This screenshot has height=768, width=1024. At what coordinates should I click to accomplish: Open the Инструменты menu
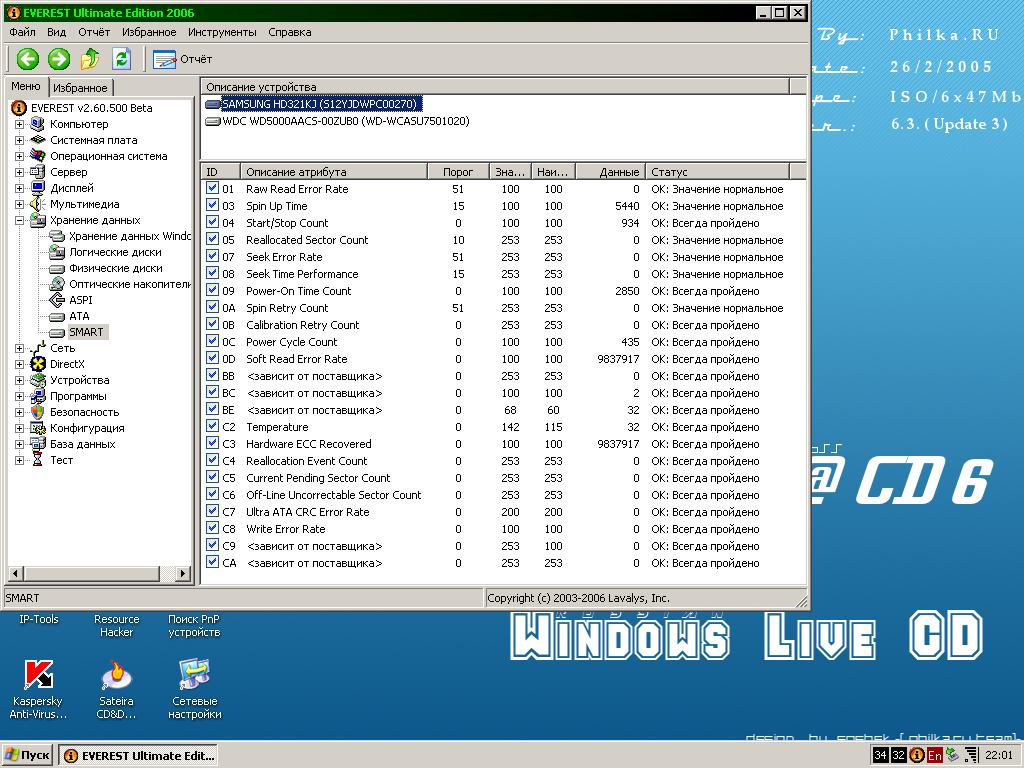tap(222, 32)
